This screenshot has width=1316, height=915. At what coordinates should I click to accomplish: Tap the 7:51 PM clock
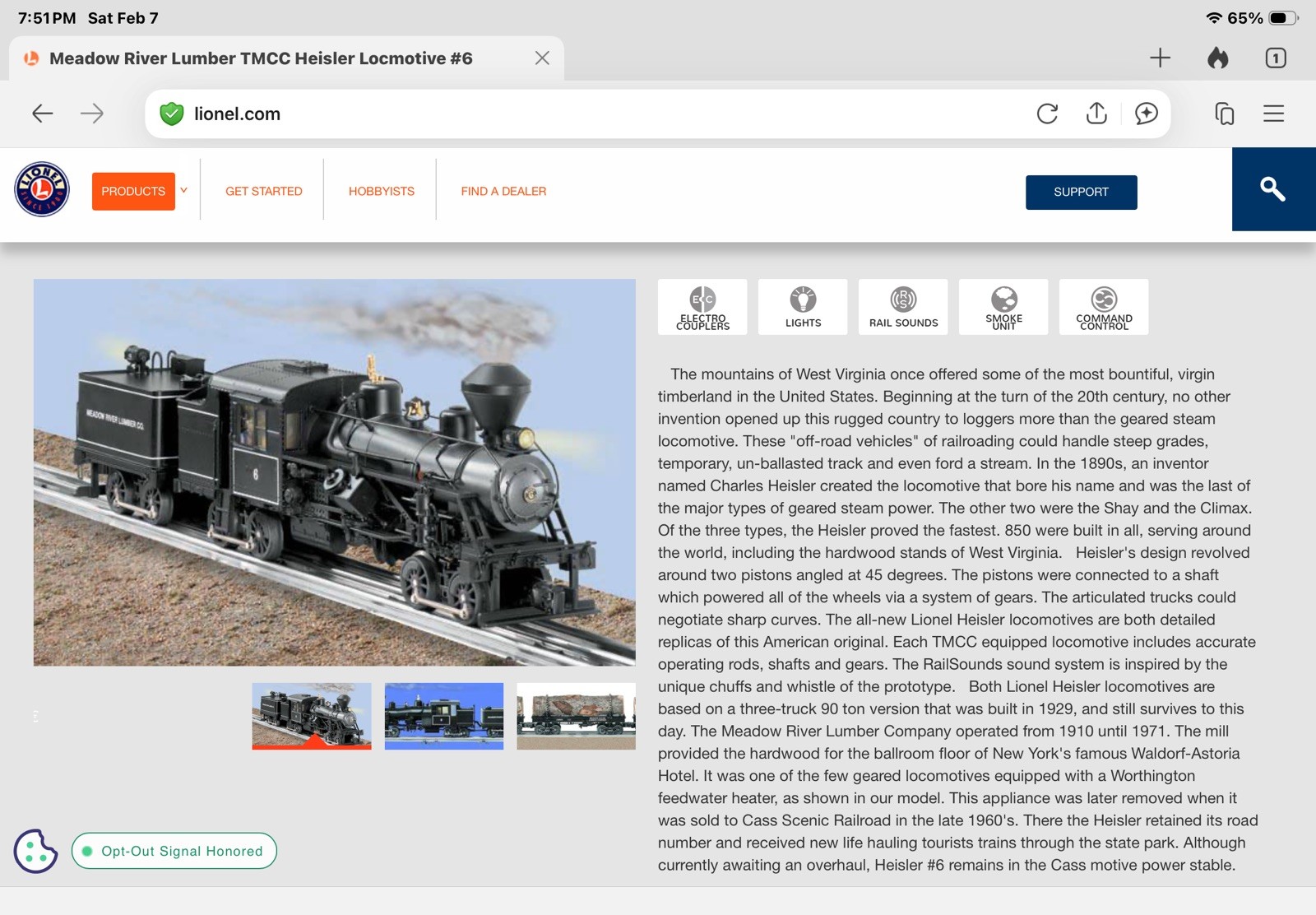47,18
